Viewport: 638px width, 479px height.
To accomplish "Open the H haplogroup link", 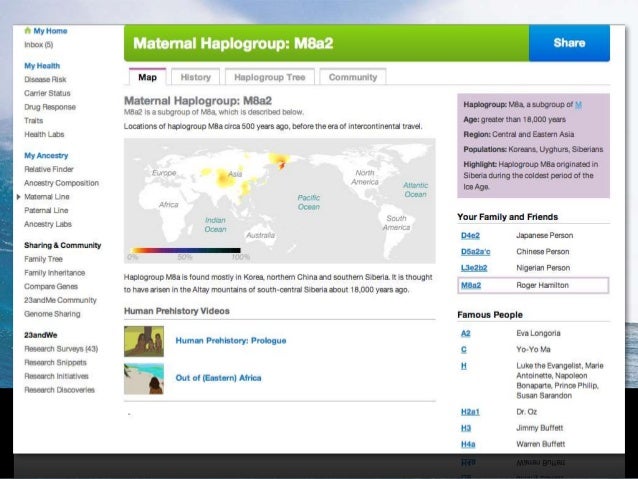I will coord(464,366).
